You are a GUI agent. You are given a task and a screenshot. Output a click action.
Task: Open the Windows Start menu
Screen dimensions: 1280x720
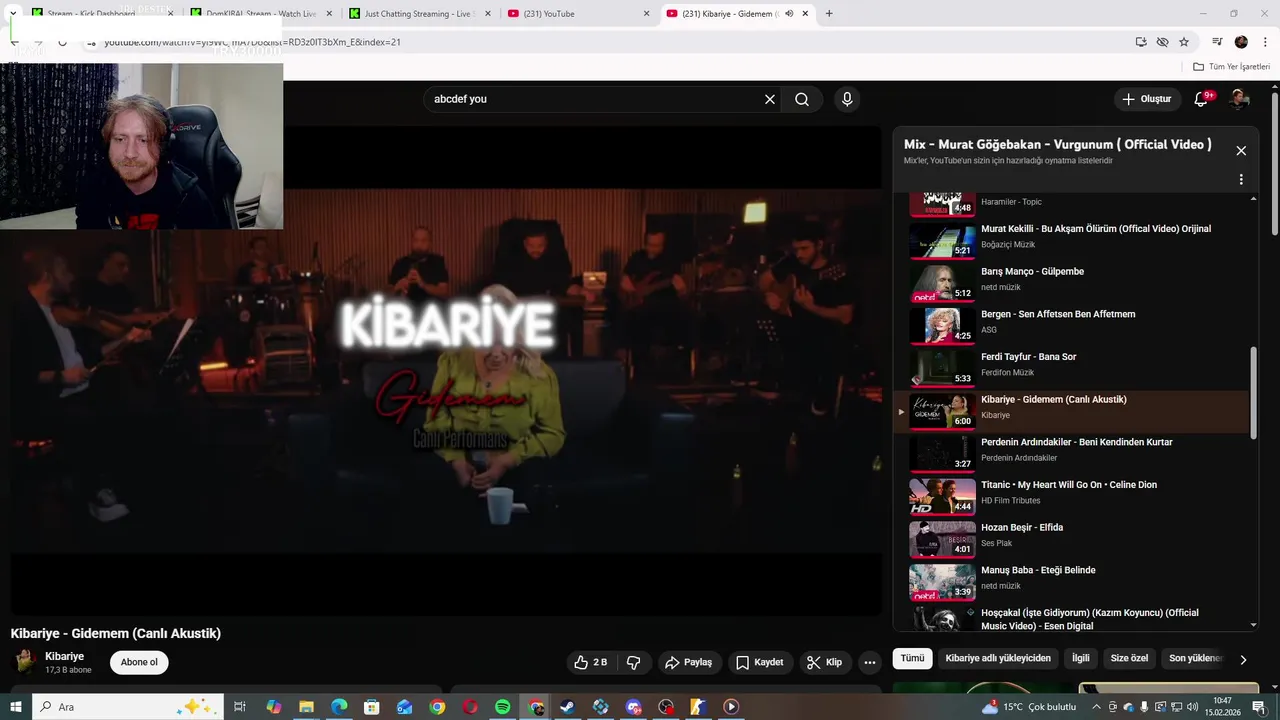pos(15,707)
